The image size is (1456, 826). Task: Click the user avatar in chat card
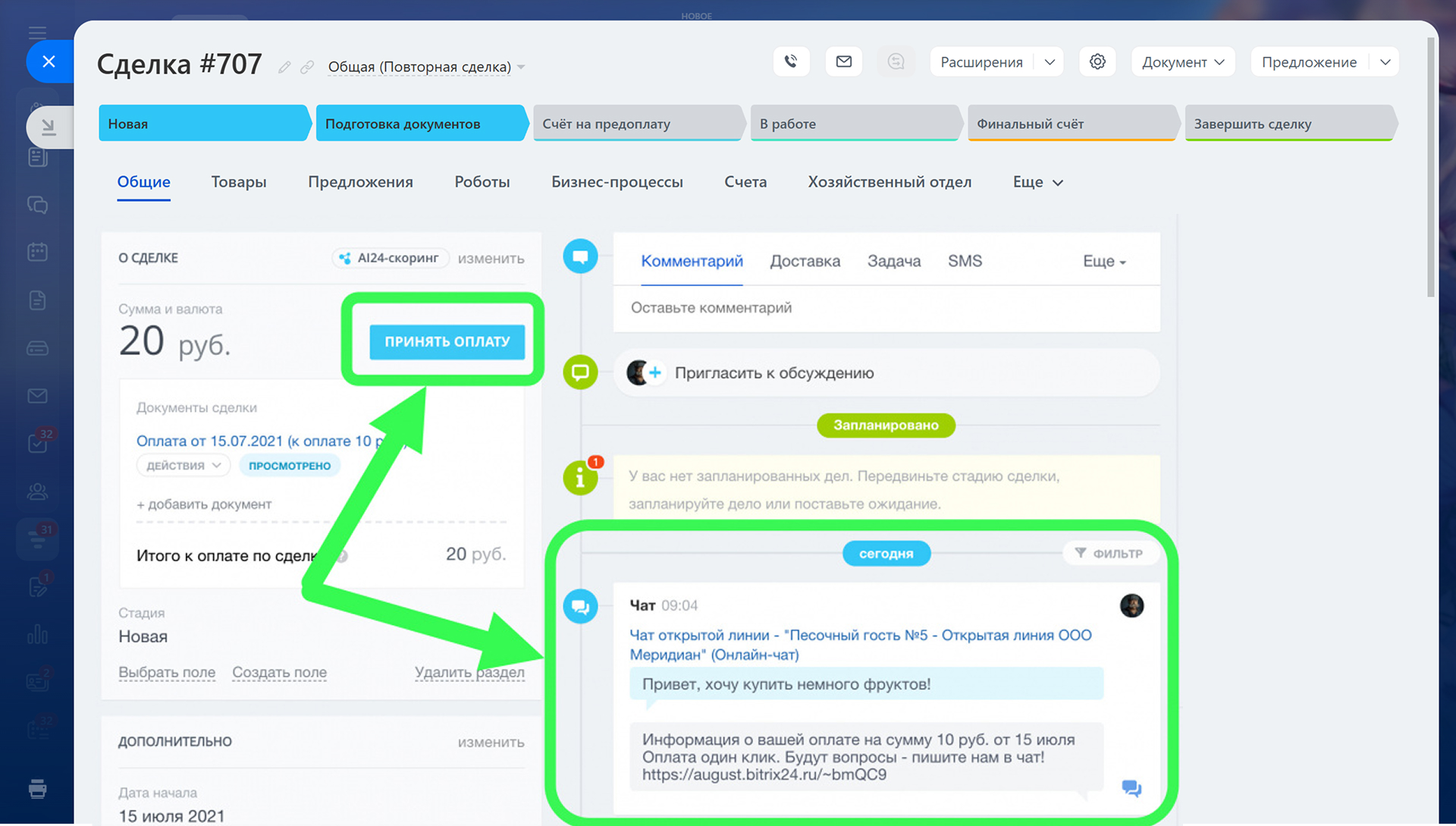1131,605
